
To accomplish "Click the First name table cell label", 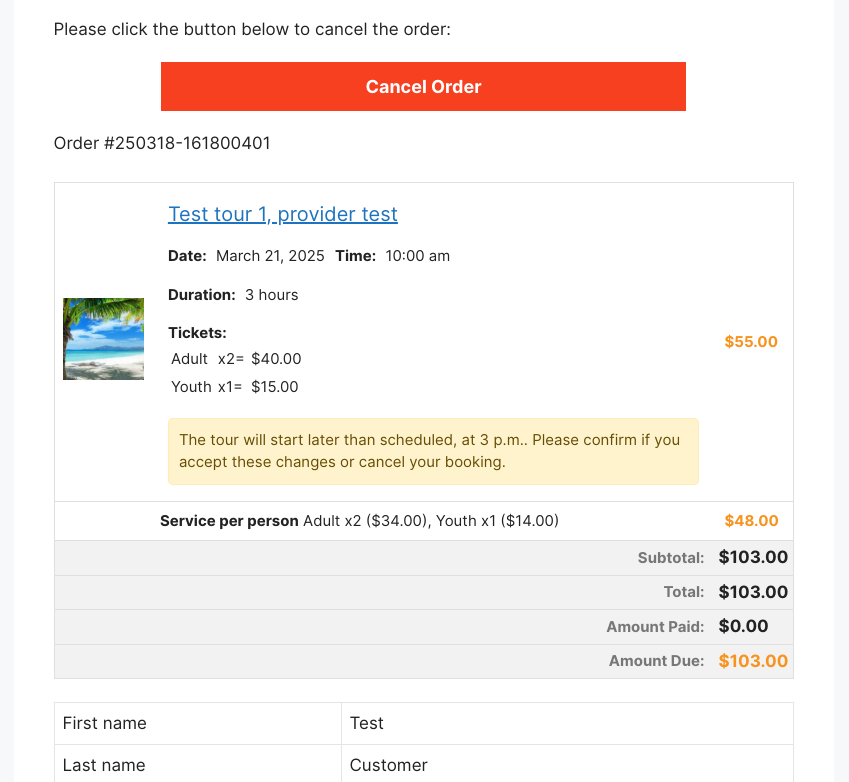I will (198, 724).
